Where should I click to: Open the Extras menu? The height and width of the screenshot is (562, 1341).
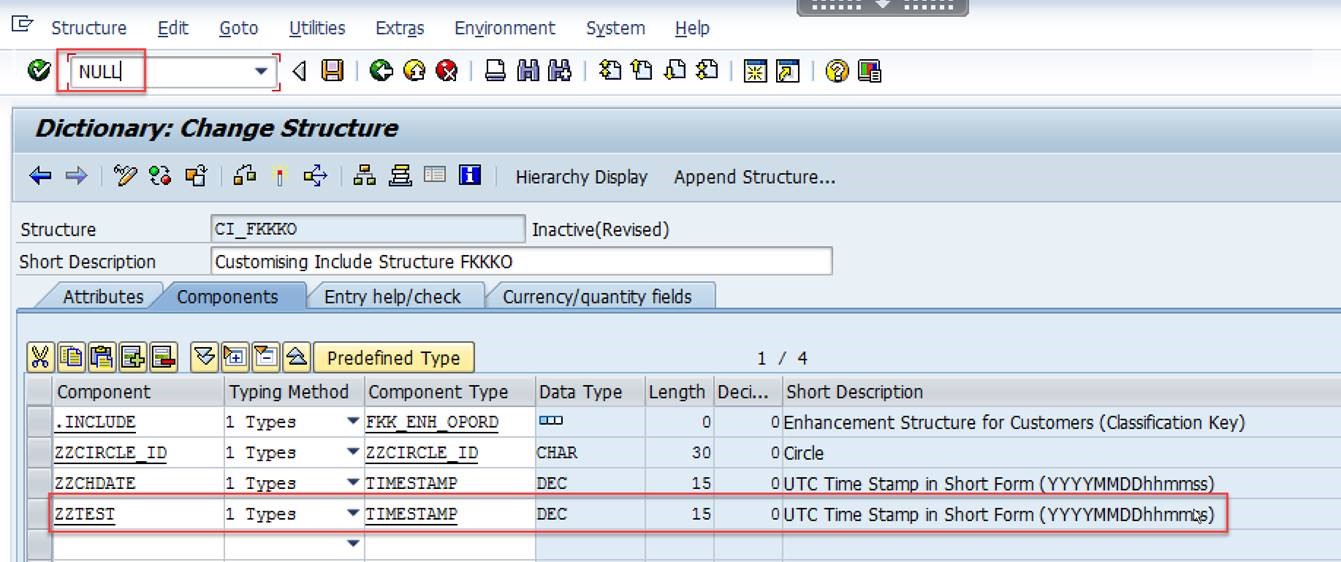[400, 28]
